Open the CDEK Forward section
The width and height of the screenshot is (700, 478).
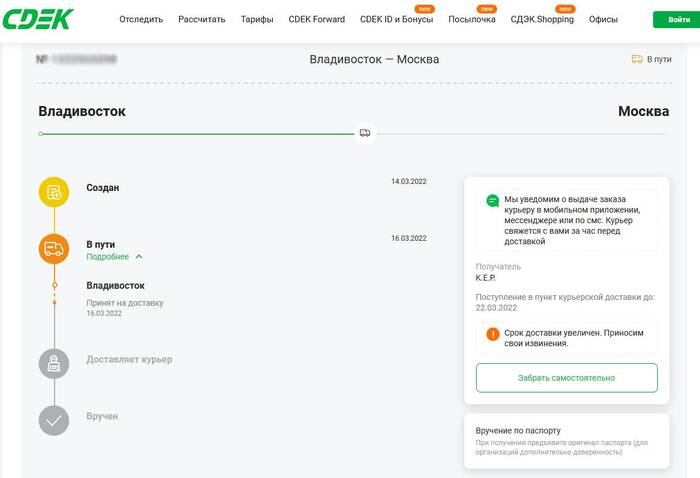pos(316,19)
